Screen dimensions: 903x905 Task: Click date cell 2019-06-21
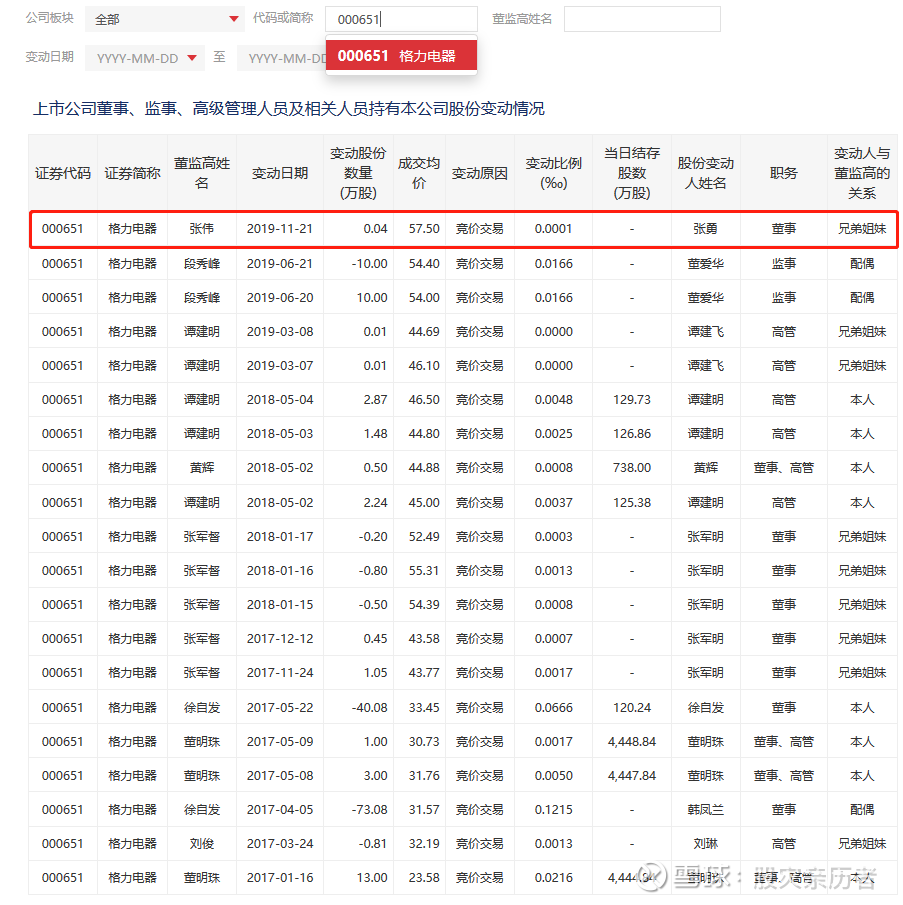click(x=280, y=264)
